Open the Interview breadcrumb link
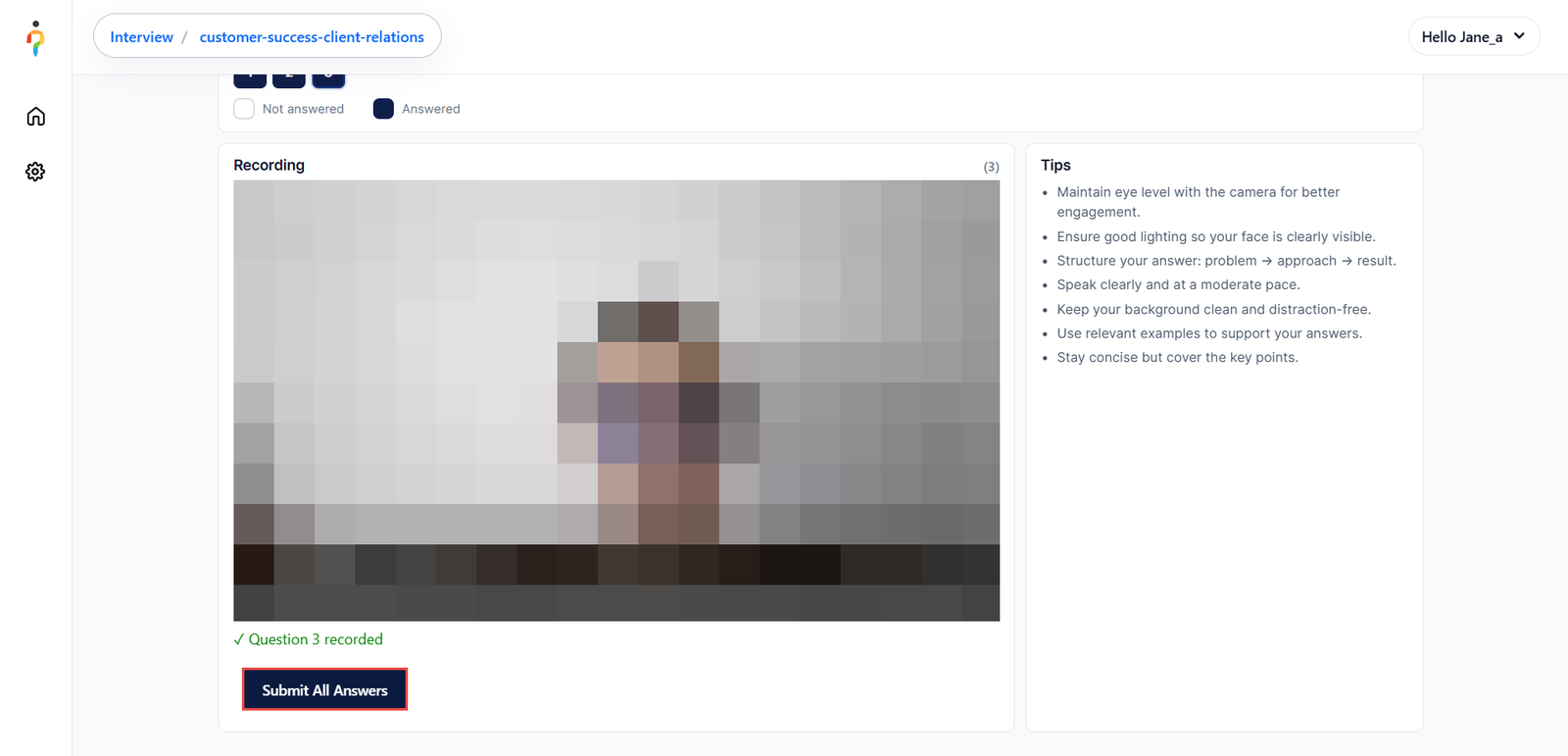The image size is (1568, 756). tap(141, 37)
